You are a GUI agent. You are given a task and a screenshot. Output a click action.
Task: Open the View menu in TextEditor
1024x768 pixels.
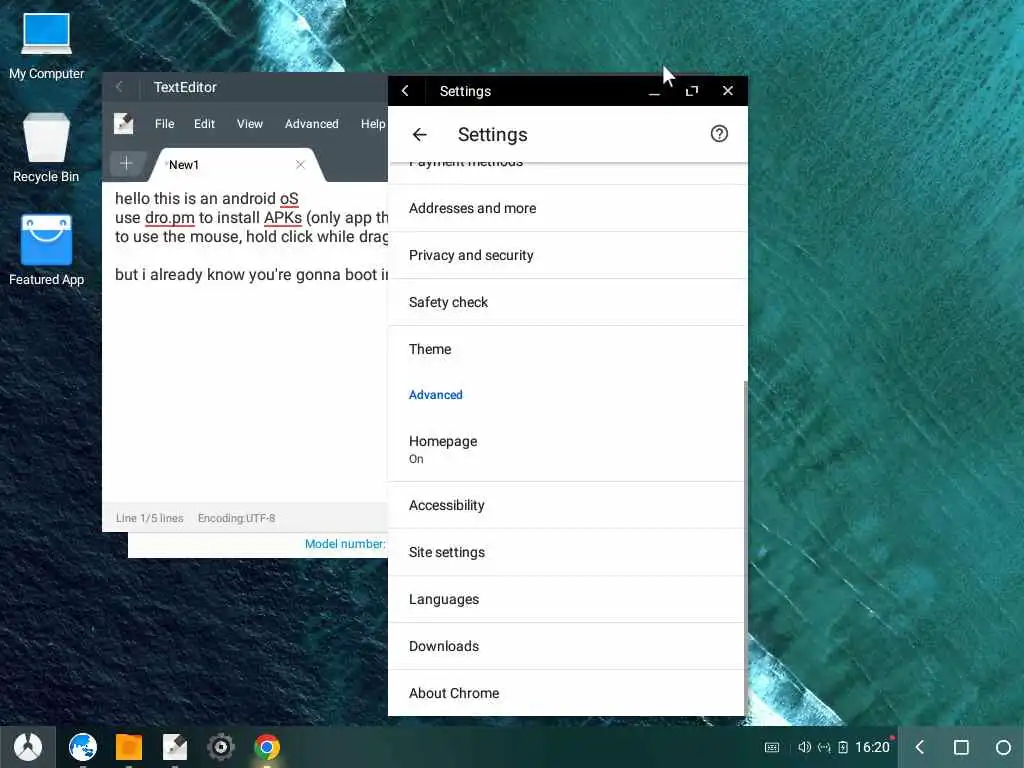tap(249, 124)
